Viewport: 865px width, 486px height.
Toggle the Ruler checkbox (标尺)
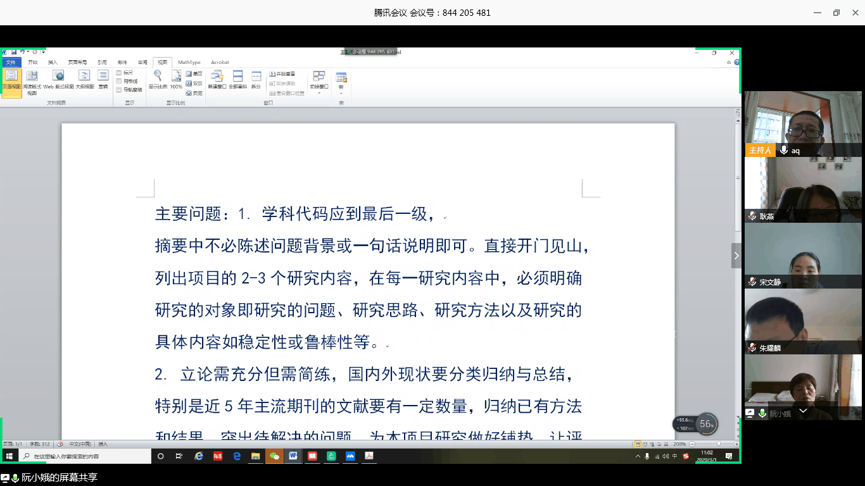pyautogui.click(x=121, y=73)
